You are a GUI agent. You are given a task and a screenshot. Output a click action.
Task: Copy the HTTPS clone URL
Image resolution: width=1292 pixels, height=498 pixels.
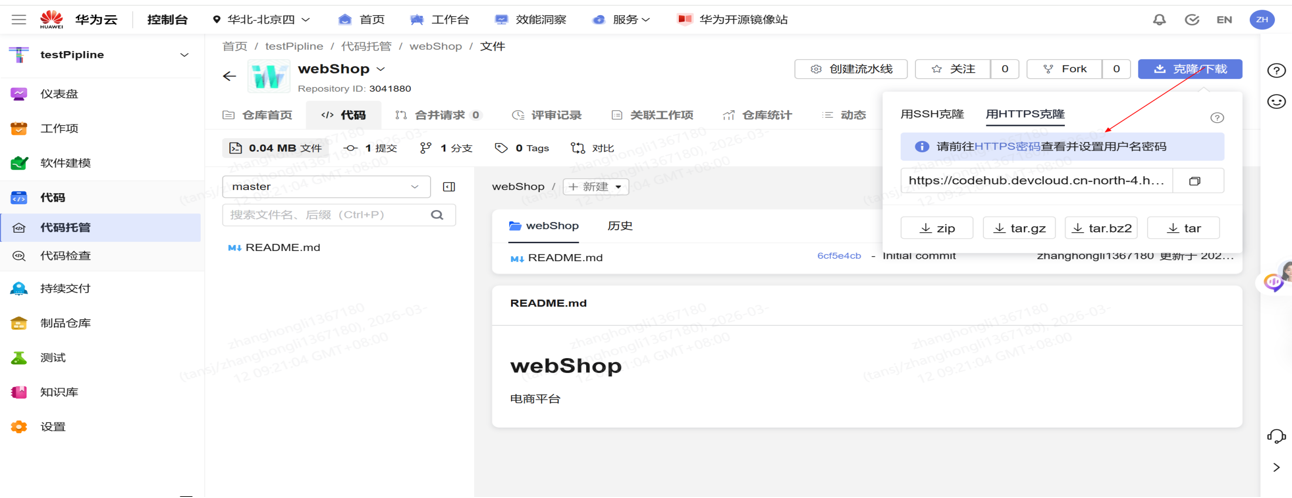coord(1194,181)
